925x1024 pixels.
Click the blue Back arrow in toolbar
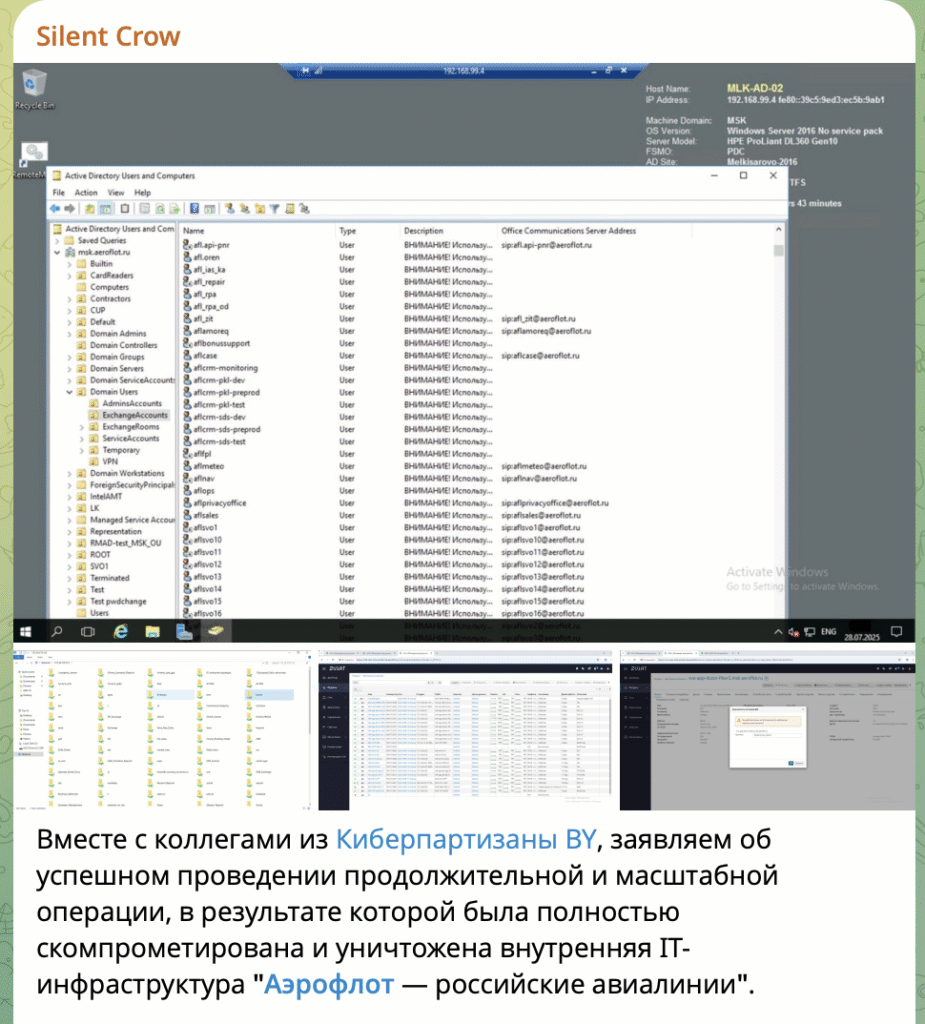pos(55,208)
